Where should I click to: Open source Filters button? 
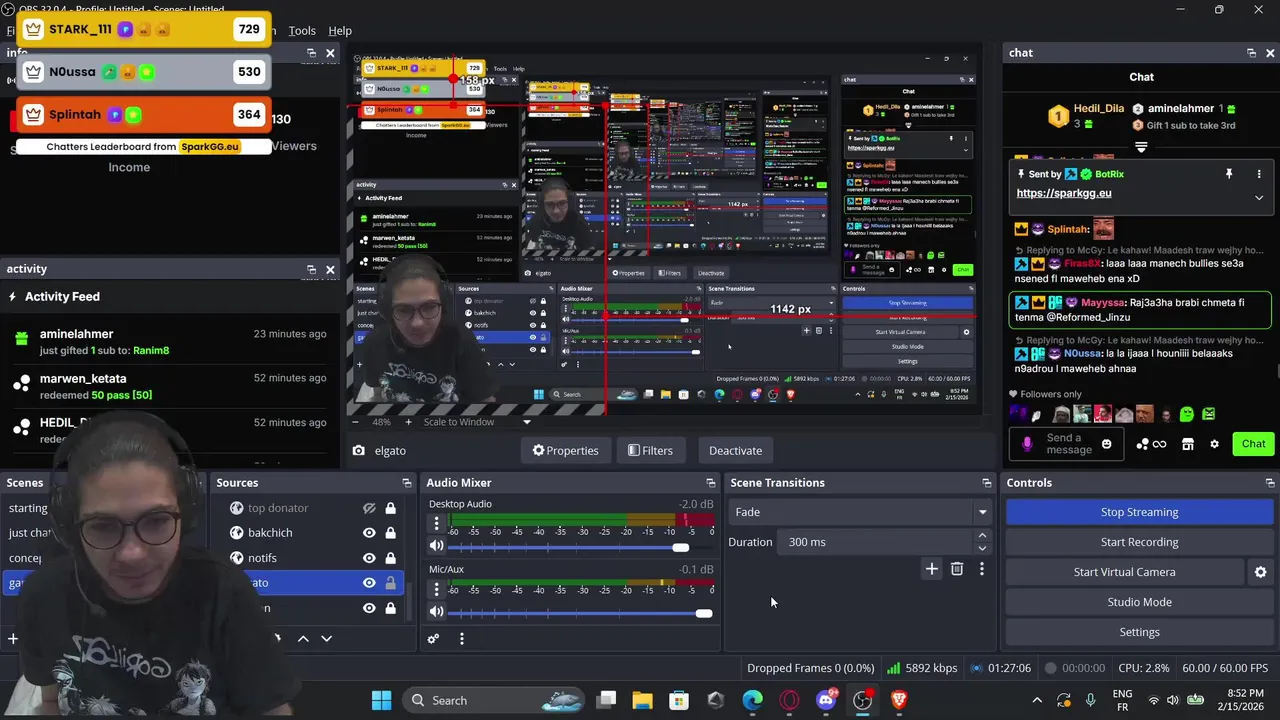(x=650, y=451)
